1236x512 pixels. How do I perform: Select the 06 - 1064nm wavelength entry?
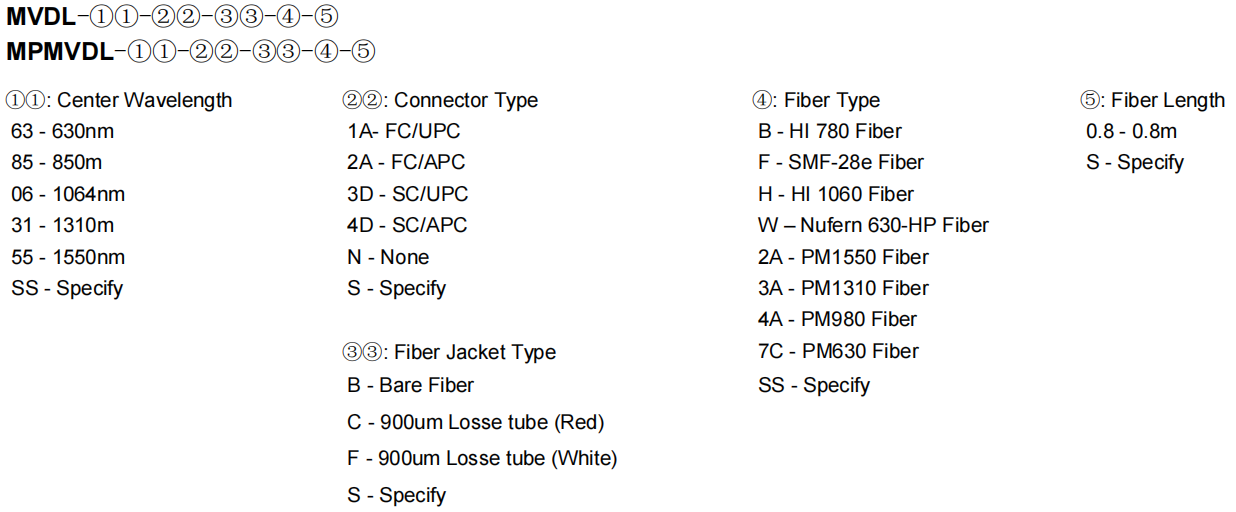pos(68,194)
